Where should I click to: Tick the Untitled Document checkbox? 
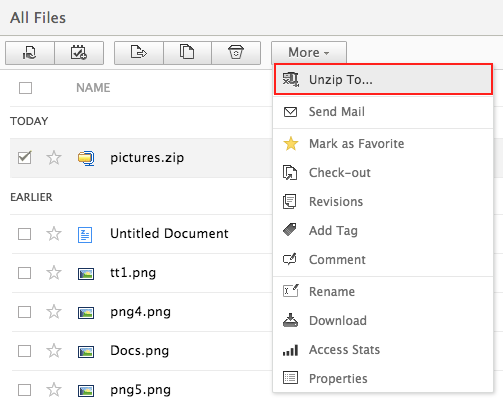pyautogui.click(x=25, y=234)
